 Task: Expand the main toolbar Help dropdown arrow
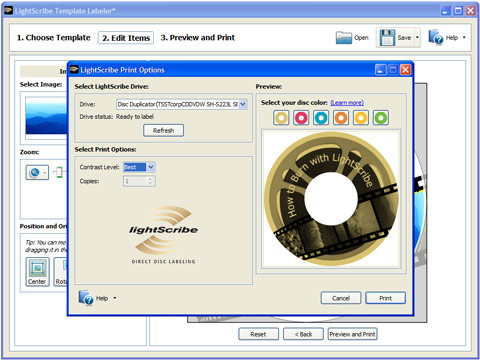pos(464,37)
